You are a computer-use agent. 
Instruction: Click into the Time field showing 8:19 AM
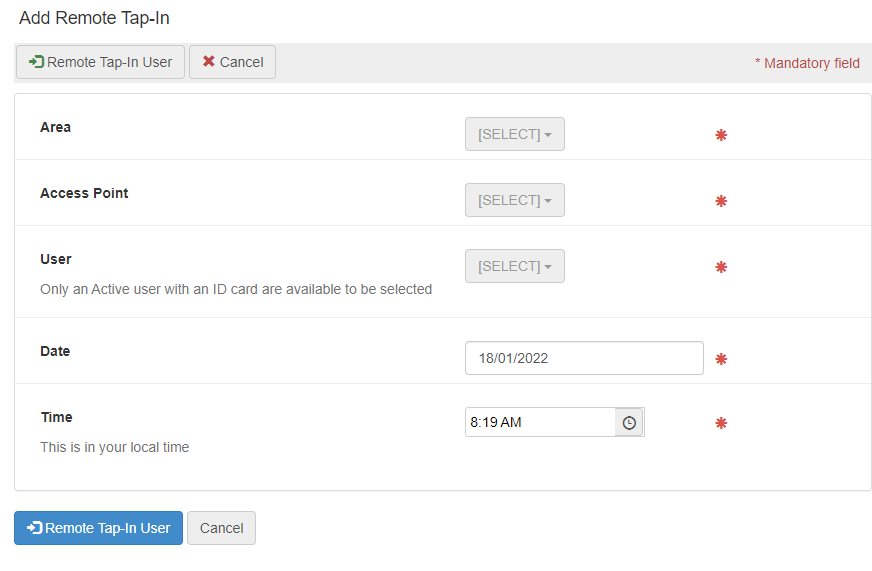pos(540,422)
